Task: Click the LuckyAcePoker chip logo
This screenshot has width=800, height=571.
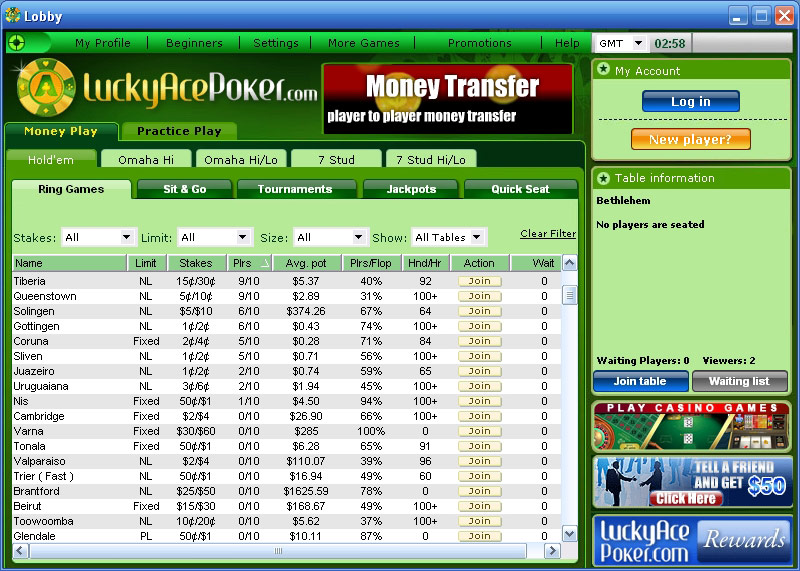Action: pyautogui.click(x=46, y=87)
